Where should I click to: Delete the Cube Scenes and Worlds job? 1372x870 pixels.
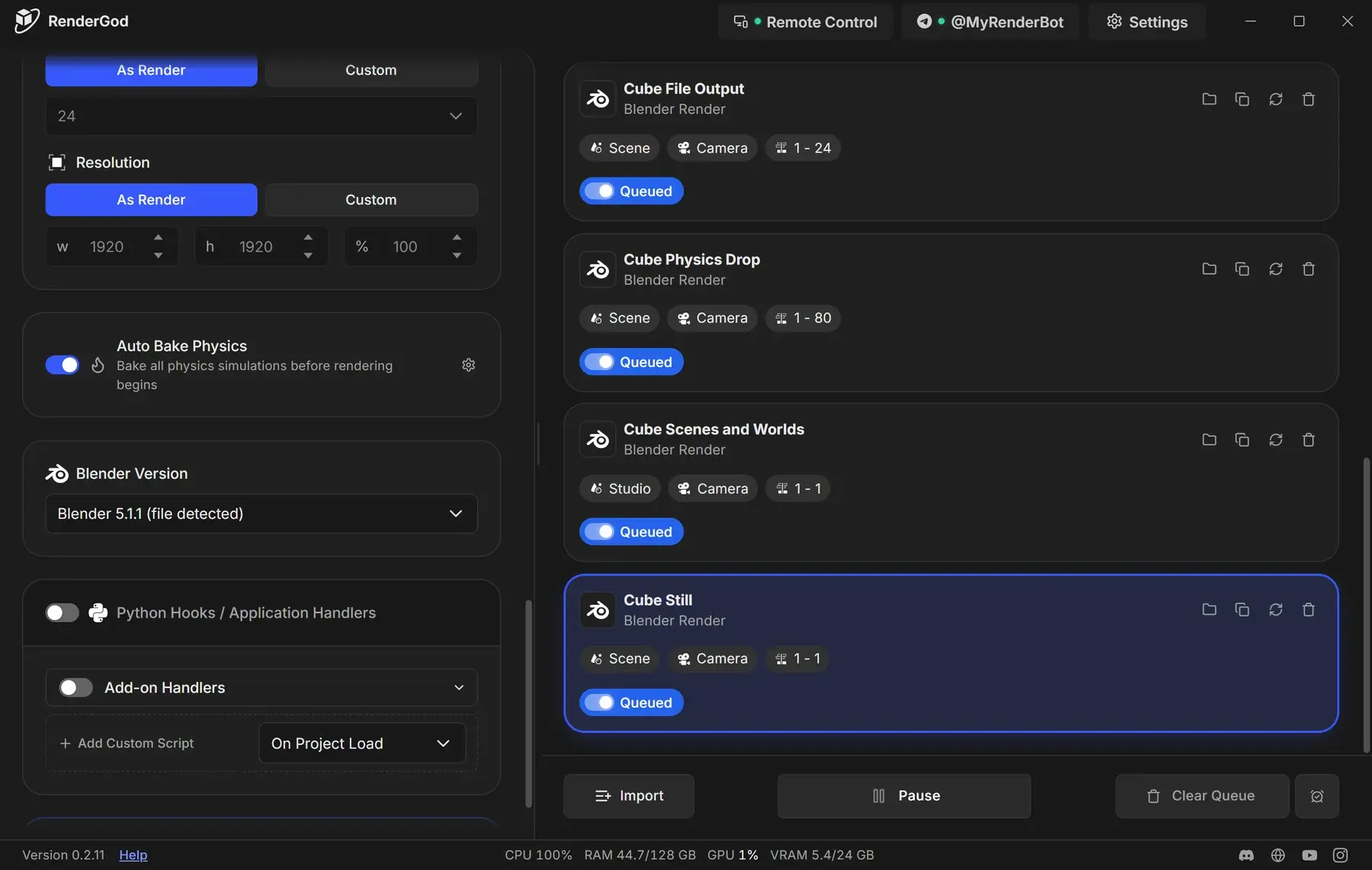pyautogui.click(x=1309, y=440)
